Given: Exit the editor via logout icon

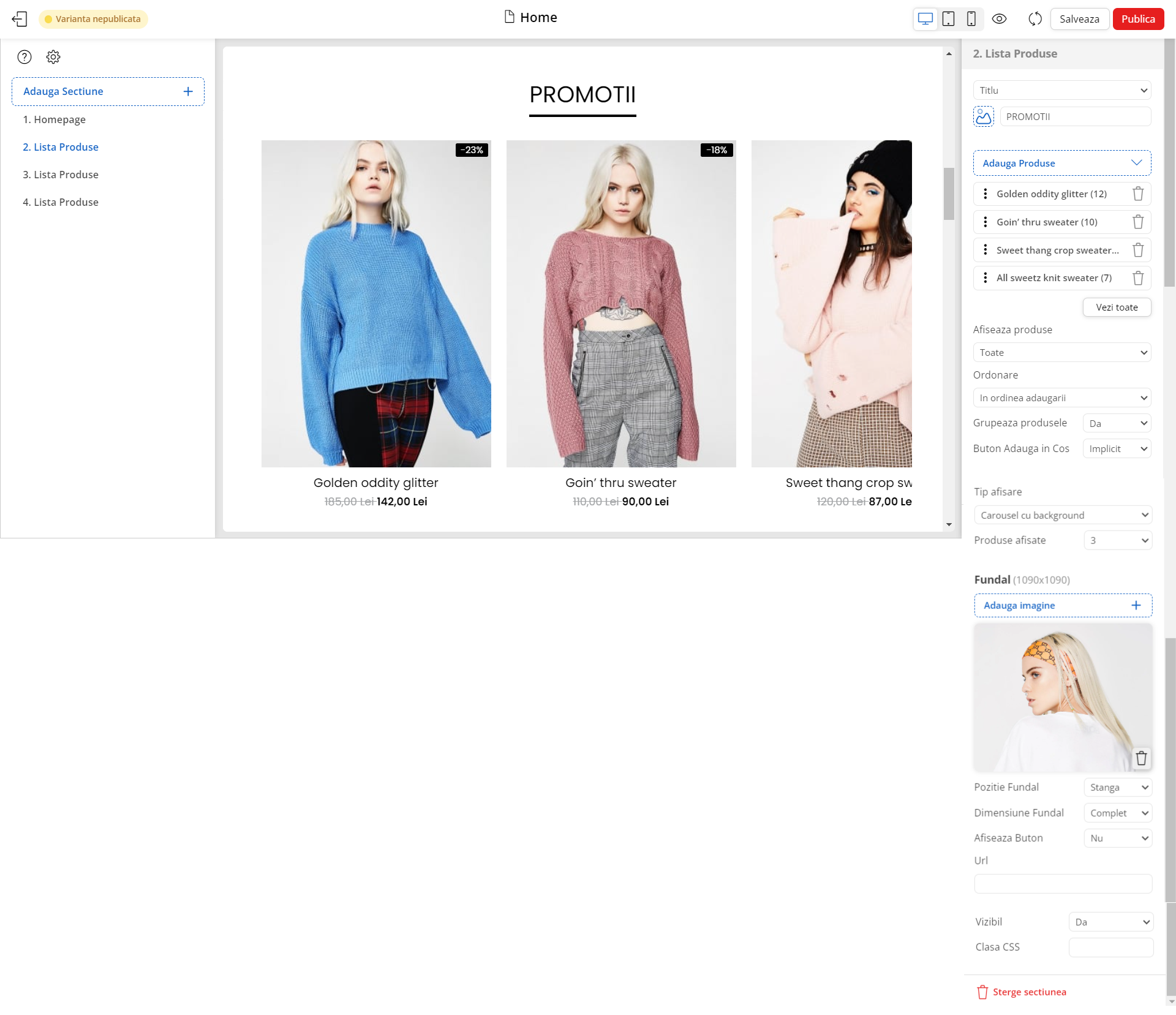Looking at the screenshot, I should [x=20, y=18].
